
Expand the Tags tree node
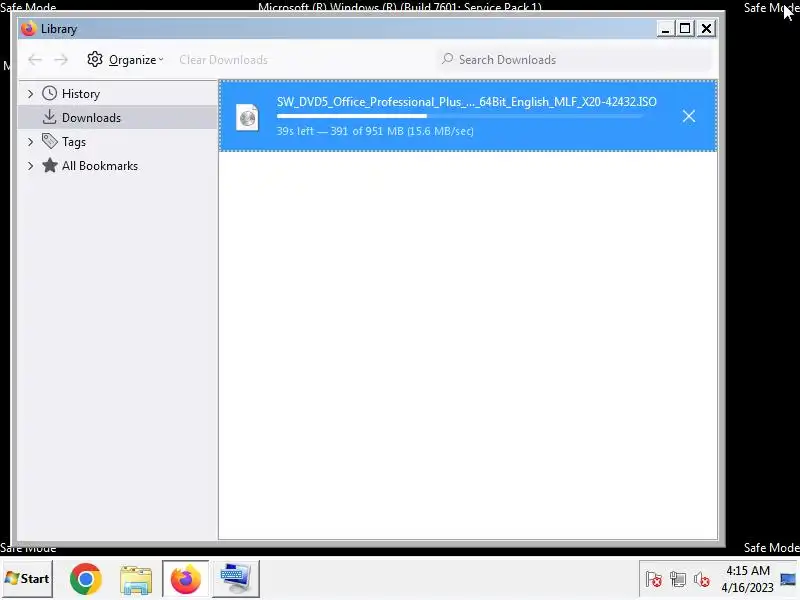(x=31, y=142)
